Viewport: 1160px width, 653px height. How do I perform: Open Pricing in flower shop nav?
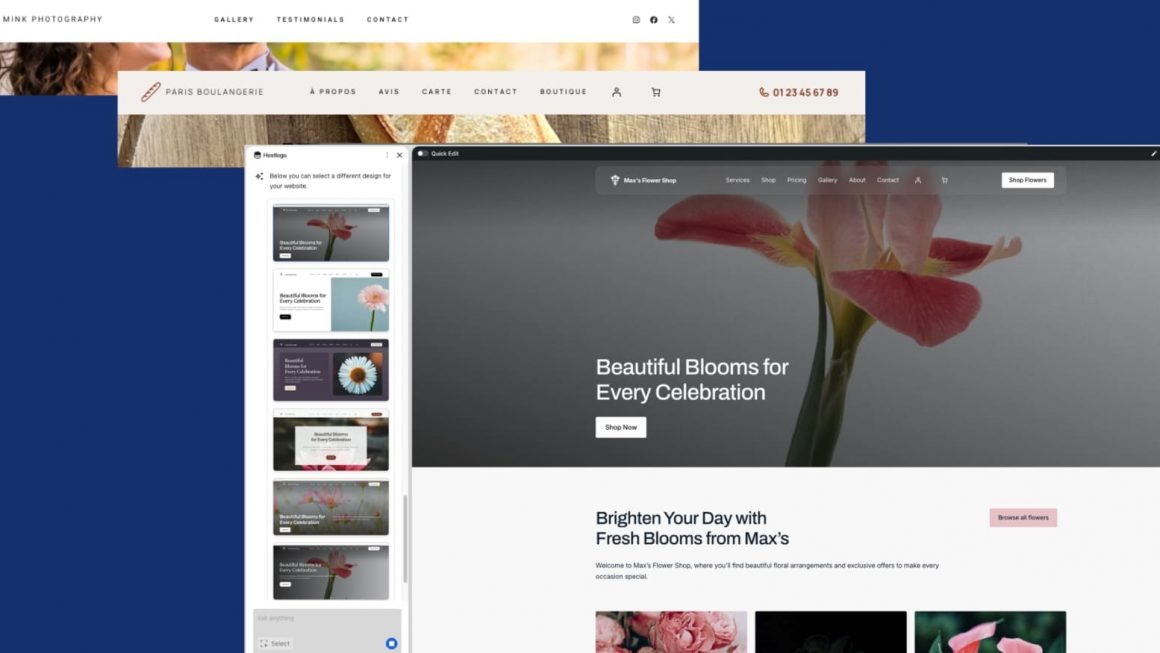point(797,180)
